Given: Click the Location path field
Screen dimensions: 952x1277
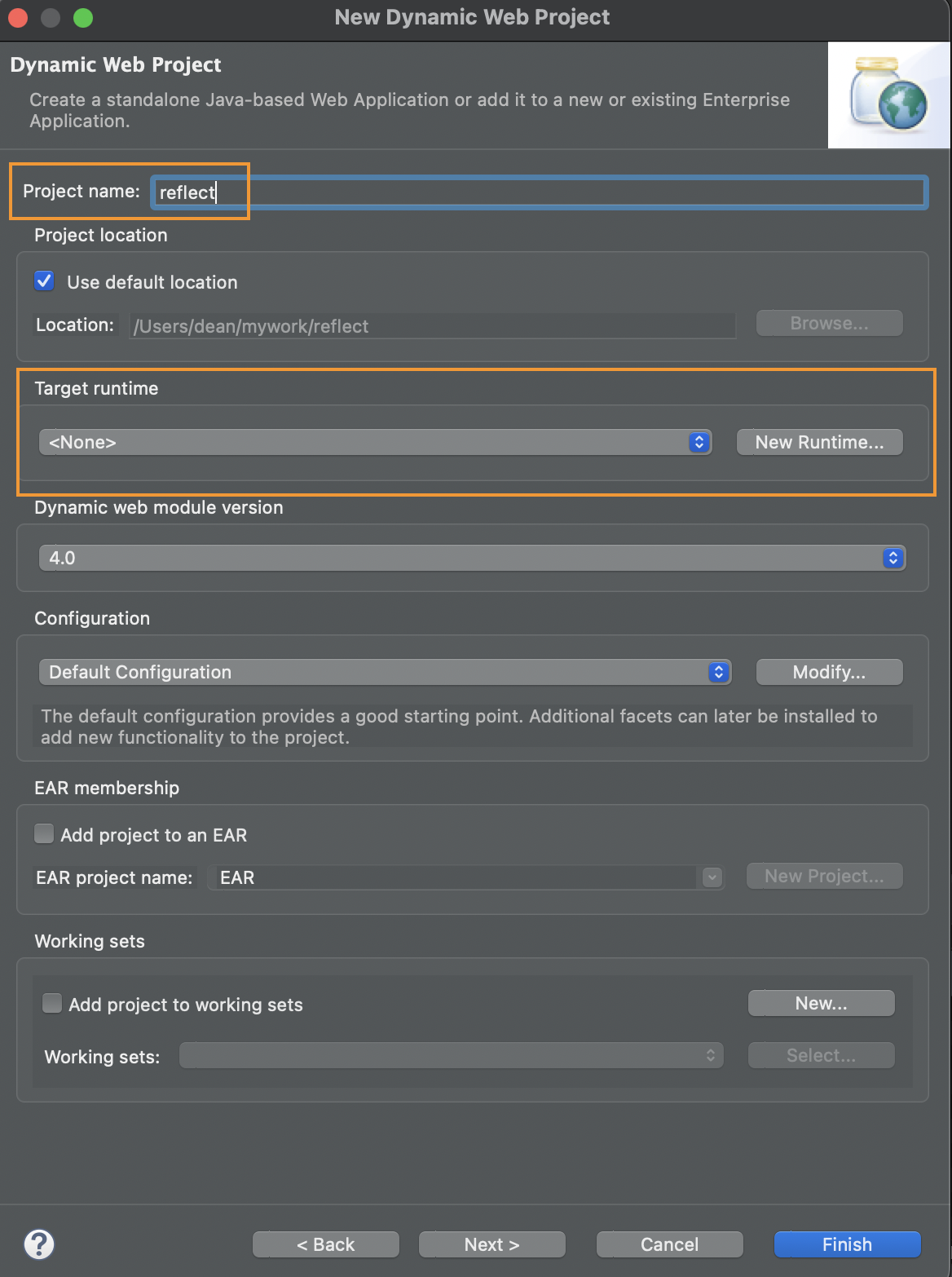Looking at the screenshot, I should tap(432, 326).
